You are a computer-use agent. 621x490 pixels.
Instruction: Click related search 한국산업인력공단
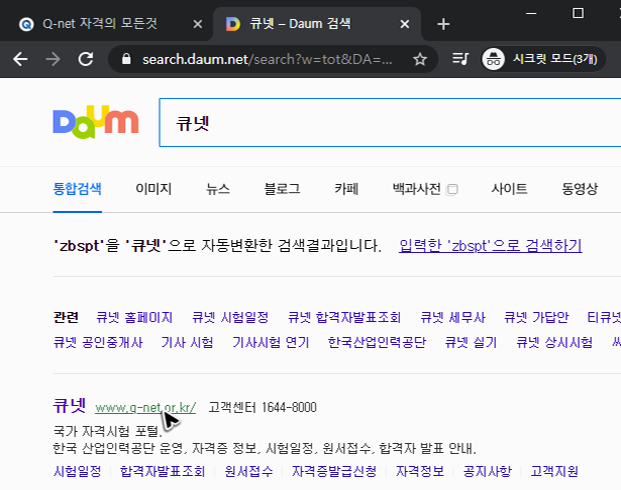pyautogui.click(x=377, y=342)
